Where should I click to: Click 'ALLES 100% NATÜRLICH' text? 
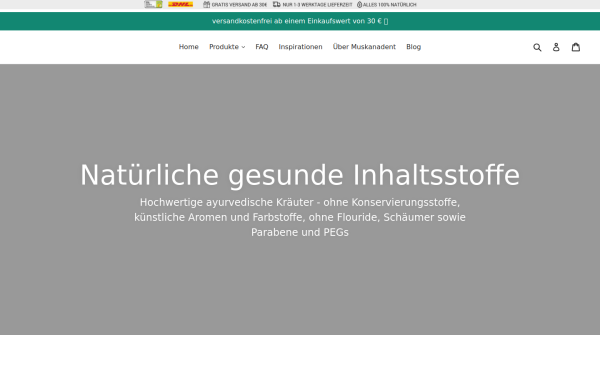tap(390, 5)
